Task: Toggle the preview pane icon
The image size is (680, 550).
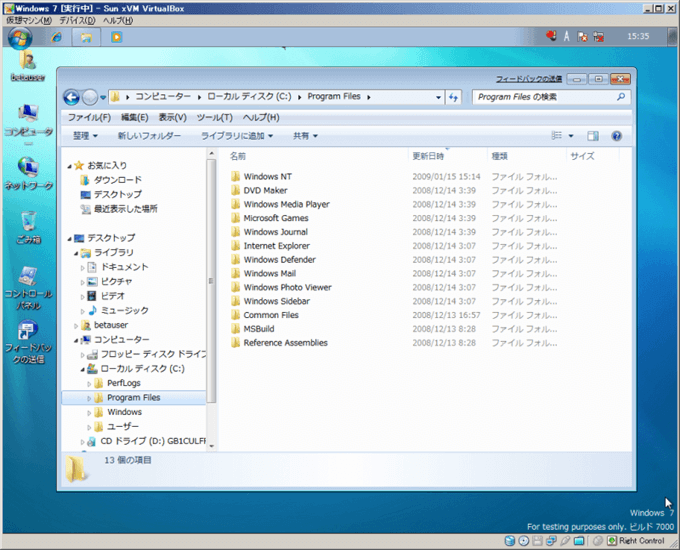Action: point(593,136)
